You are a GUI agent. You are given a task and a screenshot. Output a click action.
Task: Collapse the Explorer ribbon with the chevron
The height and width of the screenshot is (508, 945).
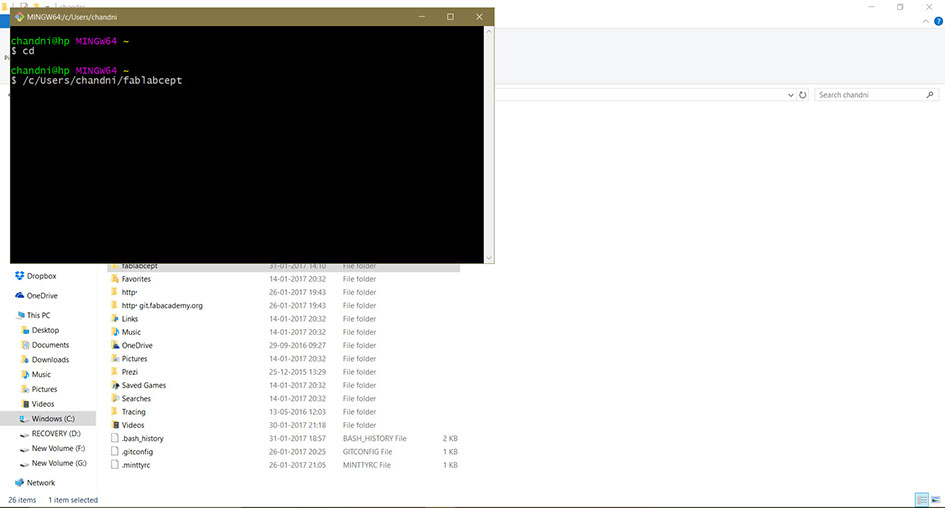coord(926,21)
